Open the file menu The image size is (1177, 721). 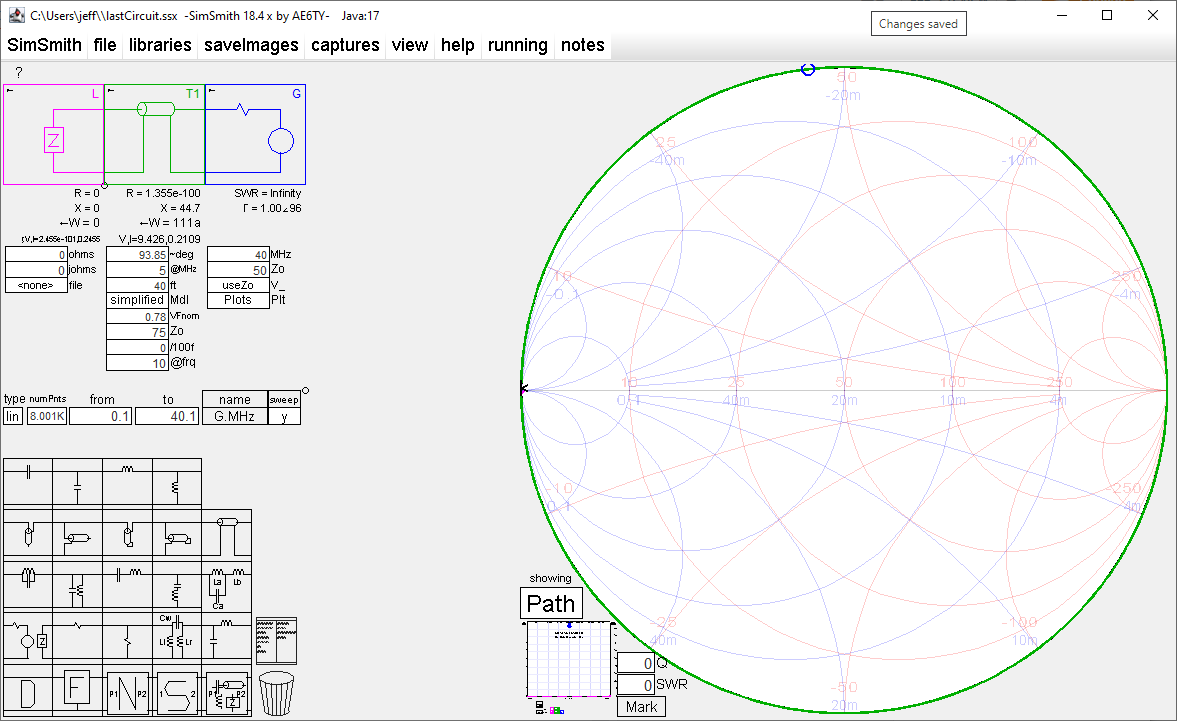coord(105,45)
